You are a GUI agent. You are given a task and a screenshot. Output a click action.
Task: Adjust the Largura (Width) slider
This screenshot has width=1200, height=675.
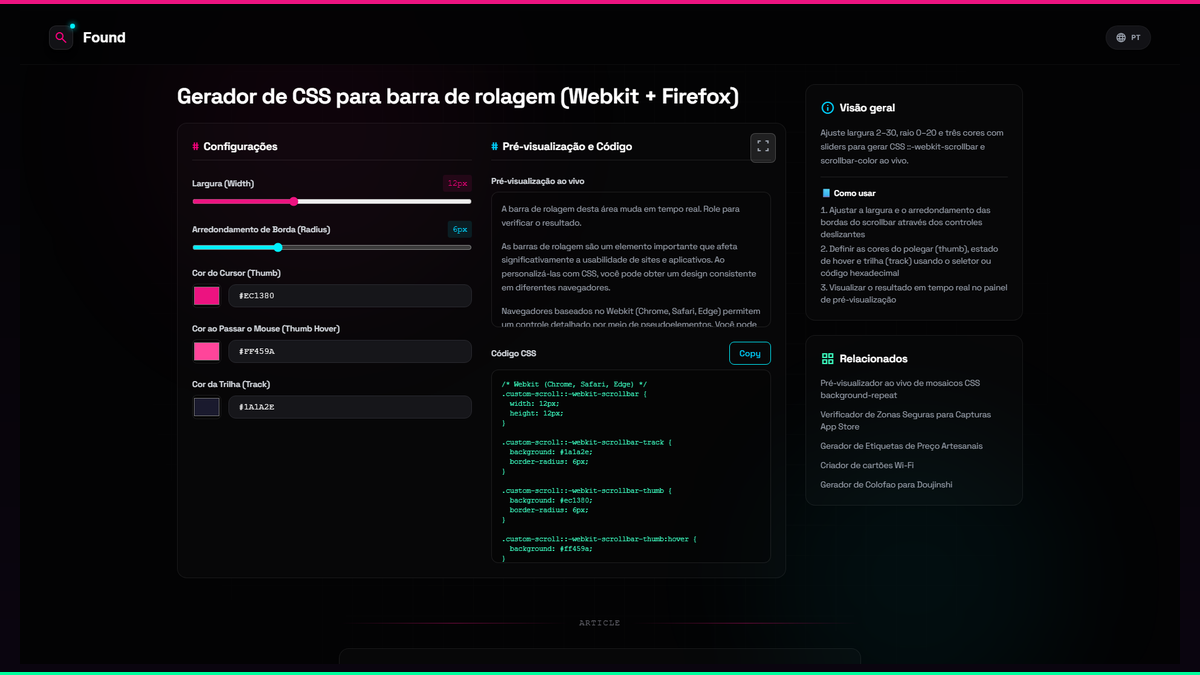click(332, 201)
